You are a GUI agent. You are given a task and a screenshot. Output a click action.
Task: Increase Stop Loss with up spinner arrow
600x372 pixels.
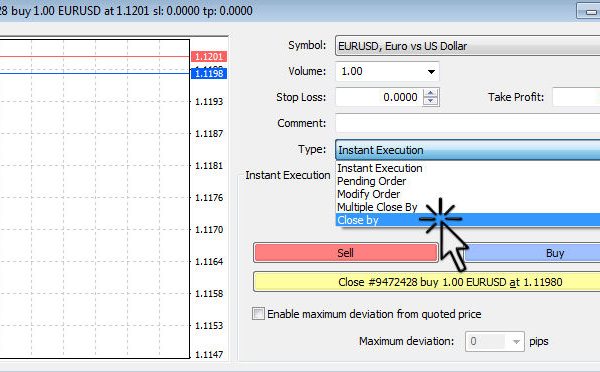pos(430,93)
